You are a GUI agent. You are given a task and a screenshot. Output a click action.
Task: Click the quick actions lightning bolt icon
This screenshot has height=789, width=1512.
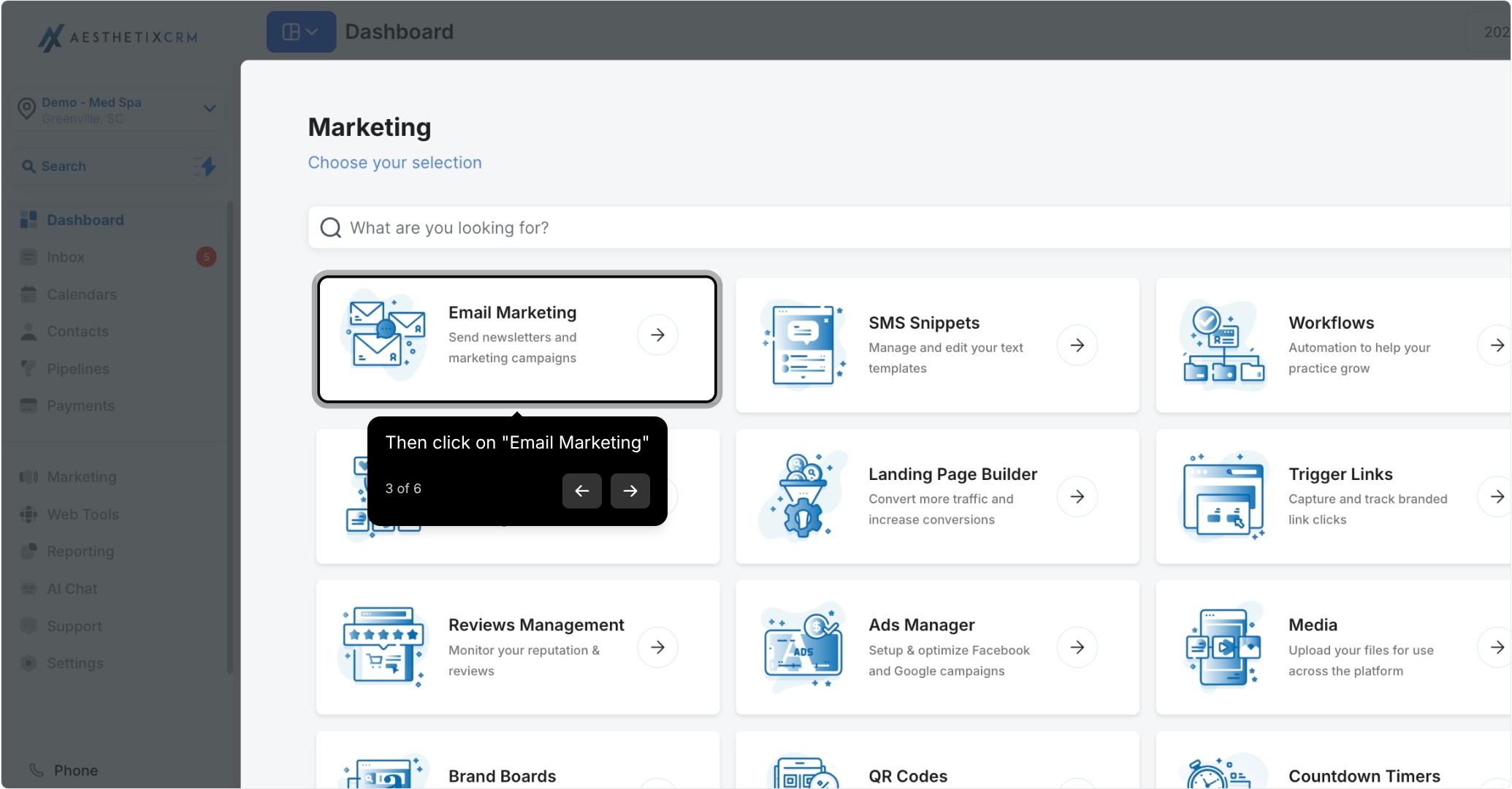[x=207, y=167]
